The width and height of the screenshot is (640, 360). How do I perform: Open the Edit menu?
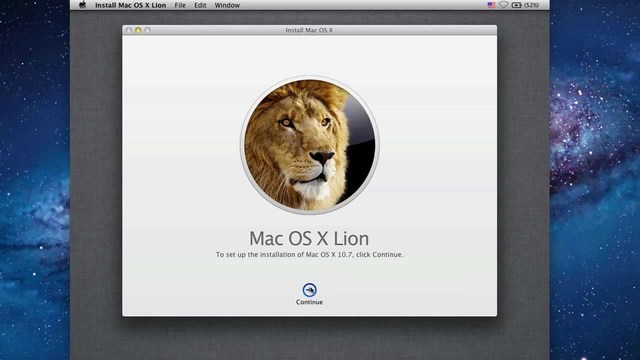tap(200, 5)
